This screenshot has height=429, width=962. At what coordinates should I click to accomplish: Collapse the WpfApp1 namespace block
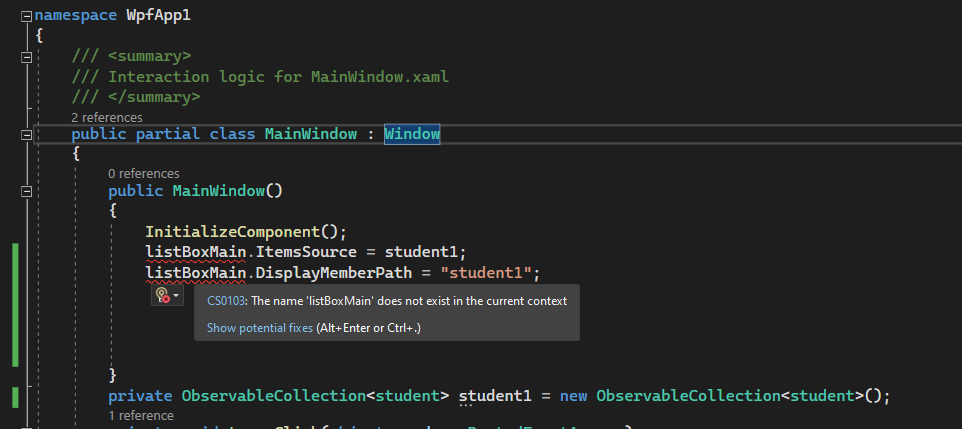26,17
